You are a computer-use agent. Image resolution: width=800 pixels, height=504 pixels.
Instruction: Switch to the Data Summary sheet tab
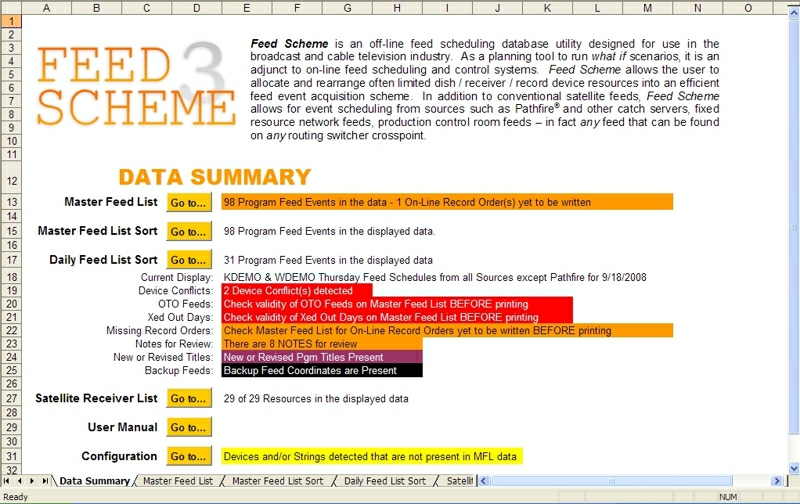coord(94,481)
